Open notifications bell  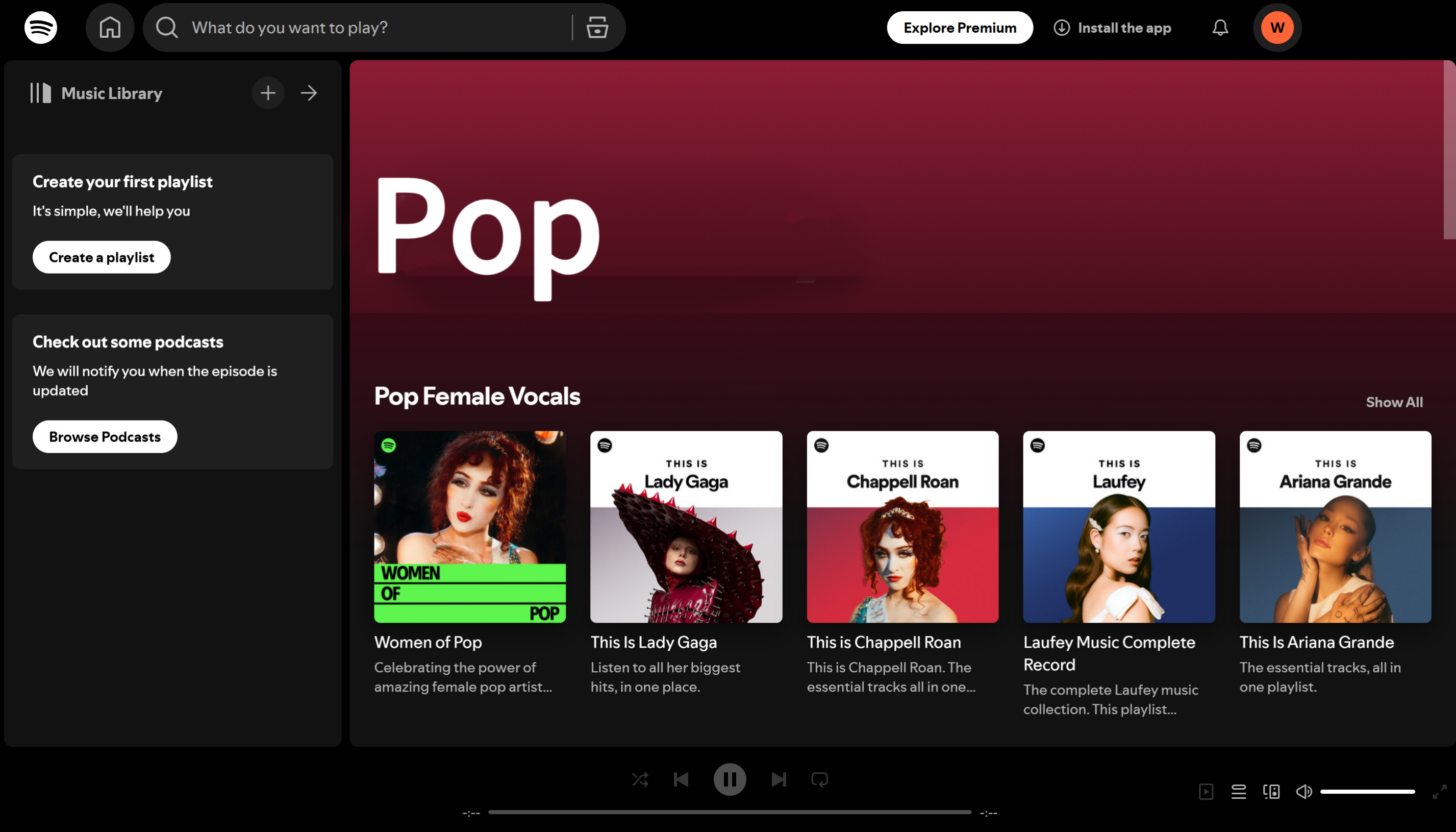pyautogui.click(x=1219, y=27)
